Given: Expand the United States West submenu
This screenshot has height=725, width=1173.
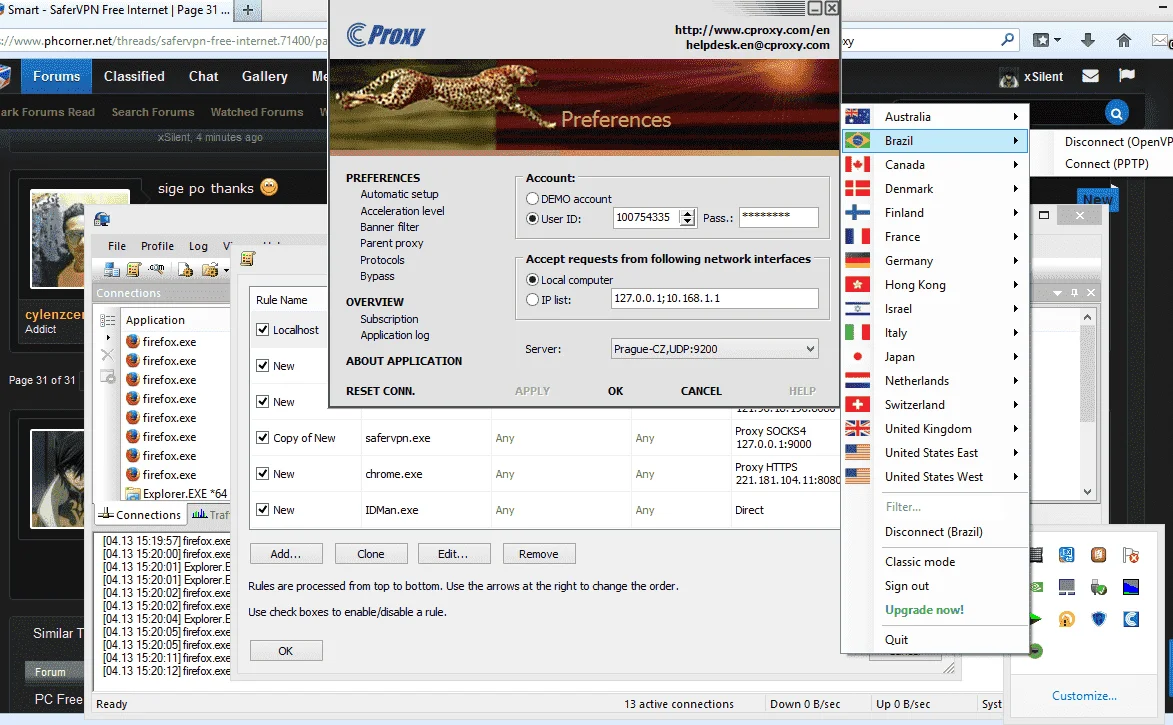Looking at the screenshot, I should tap(935, 477).
